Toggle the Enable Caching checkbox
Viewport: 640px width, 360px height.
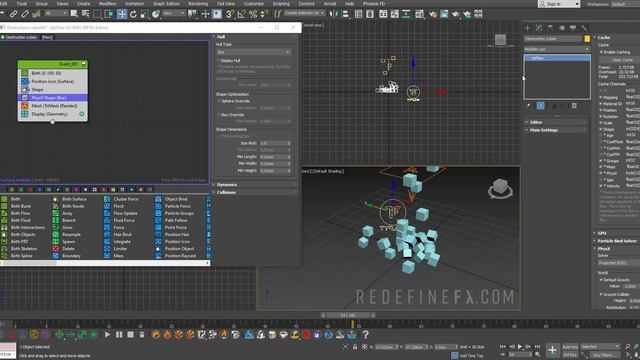coord(601,52)
